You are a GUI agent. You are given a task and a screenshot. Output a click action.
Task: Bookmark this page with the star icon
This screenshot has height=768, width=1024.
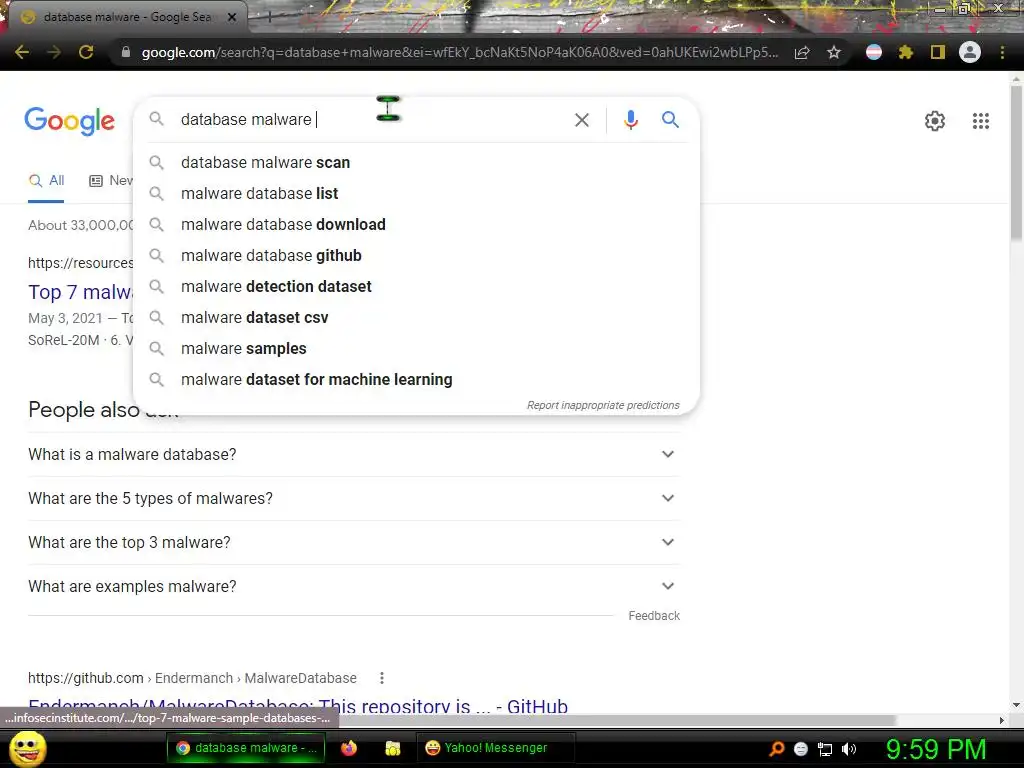tap(834, 52)
